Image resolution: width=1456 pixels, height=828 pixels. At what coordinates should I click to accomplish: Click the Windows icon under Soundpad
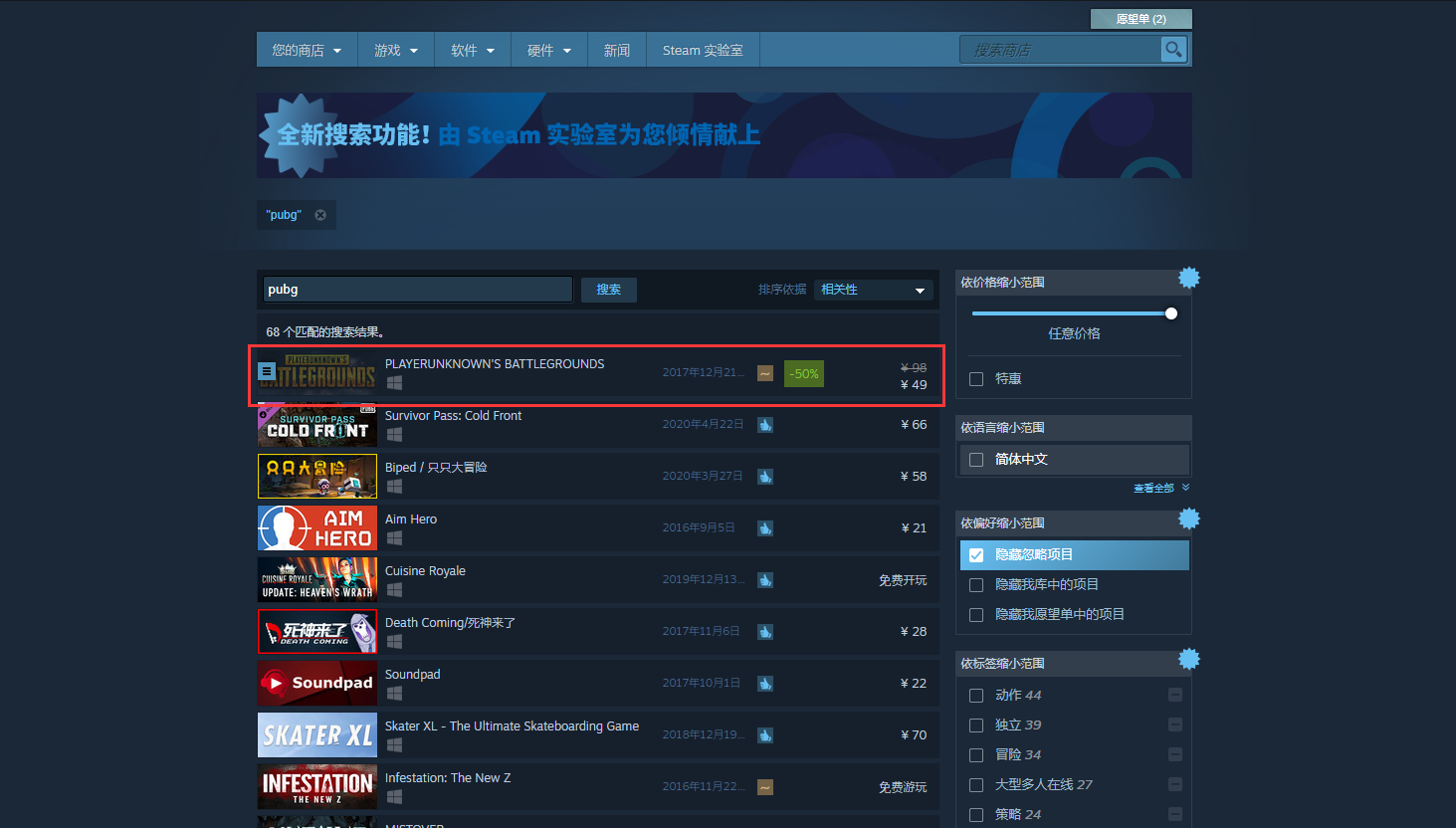point(394,694)
